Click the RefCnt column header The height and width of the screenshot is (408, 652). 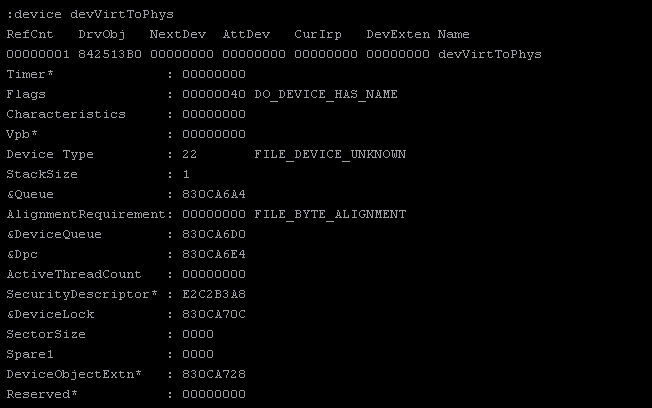30,34
